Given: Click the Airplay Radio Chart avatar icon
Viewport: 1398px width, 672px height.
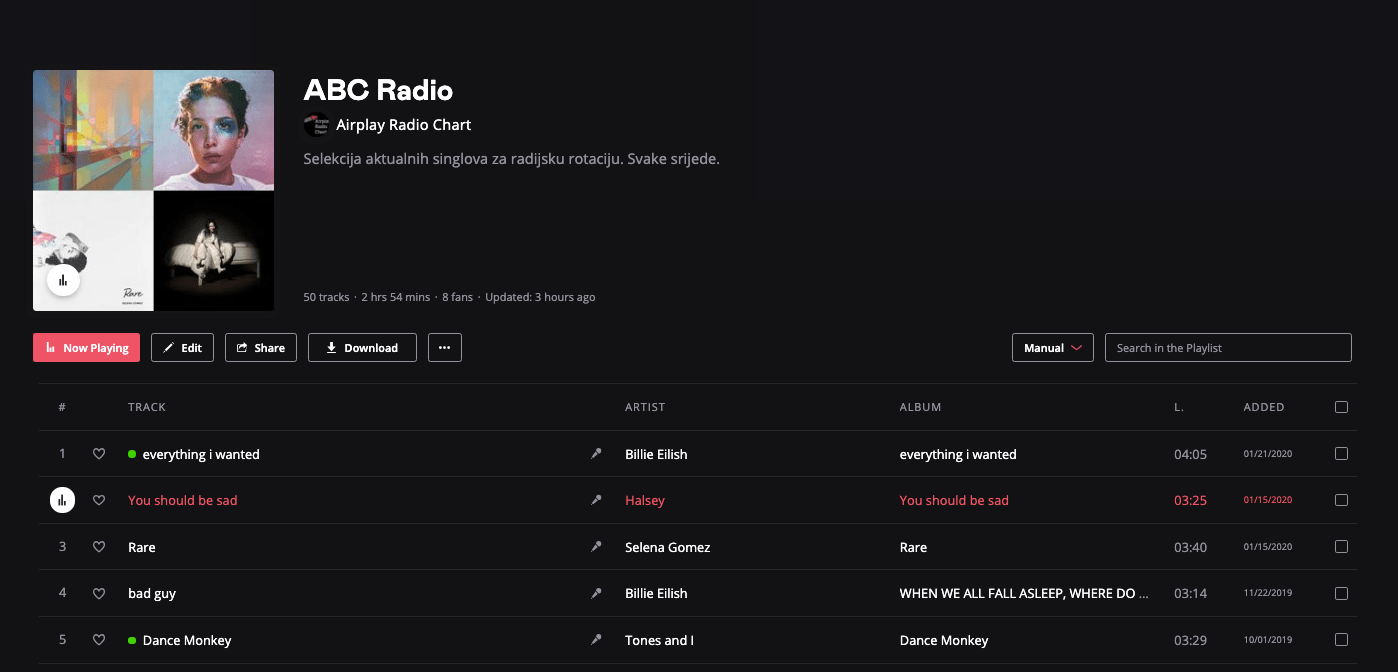Looking at the screenshot, I should (x=316, y=125).
